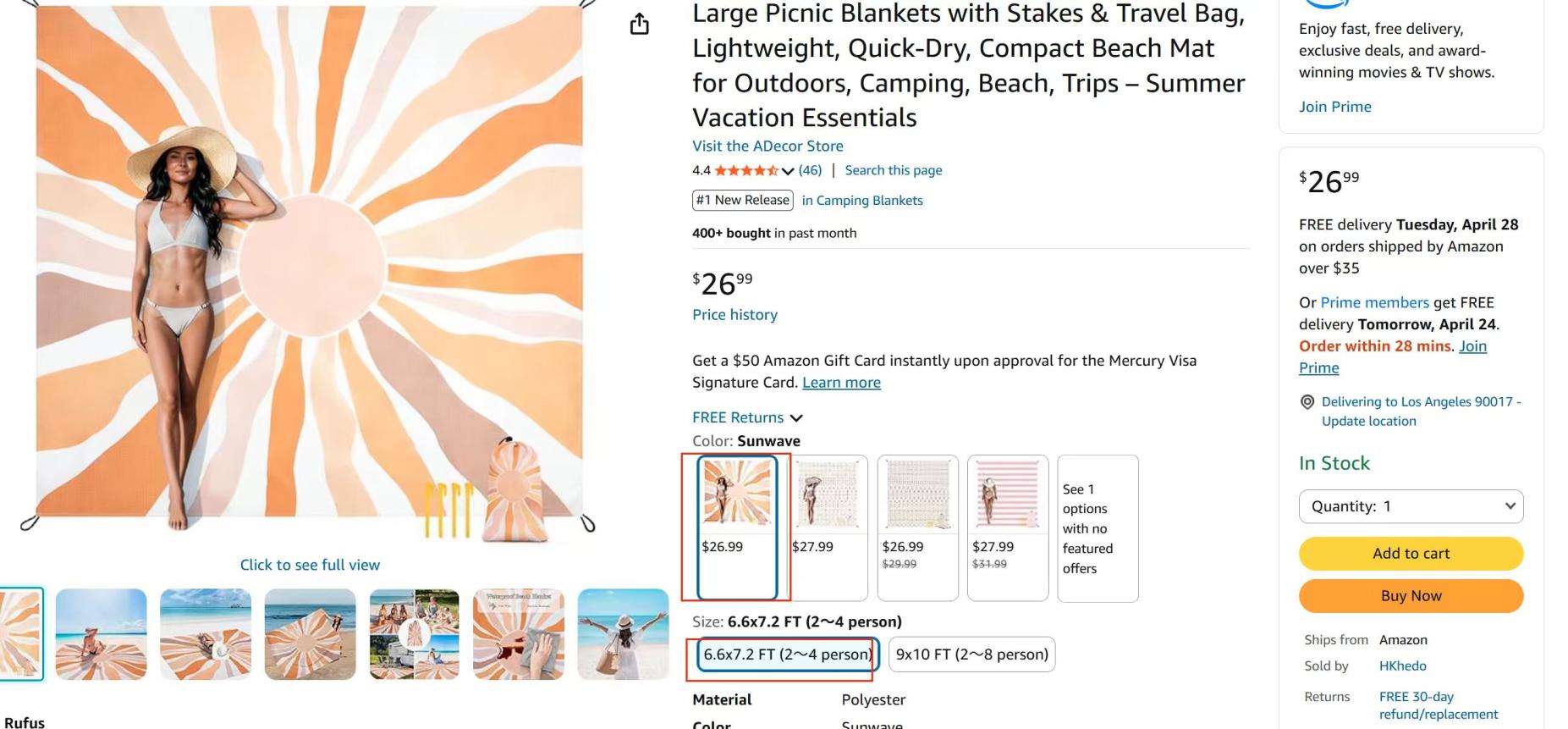The image size is (1568, 729).
Task: View thumbnail of woman with arms raised
Action: click(623, 634)
